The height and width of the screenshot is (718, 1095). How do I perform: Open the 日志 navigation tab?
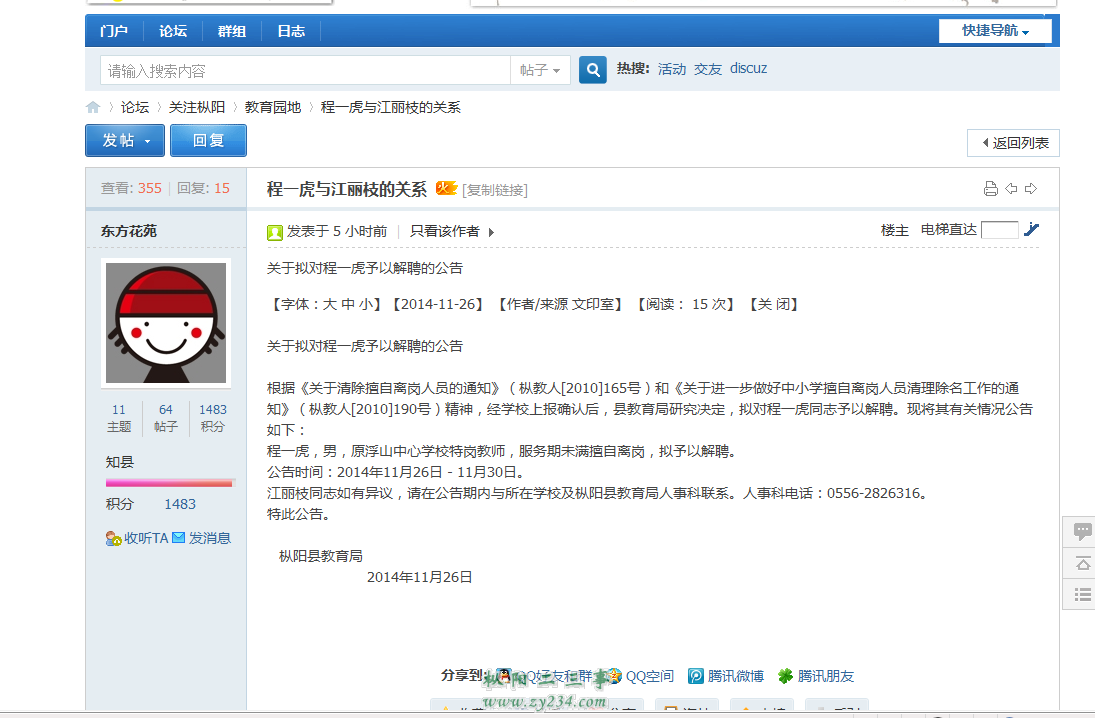tap(291, 31)
